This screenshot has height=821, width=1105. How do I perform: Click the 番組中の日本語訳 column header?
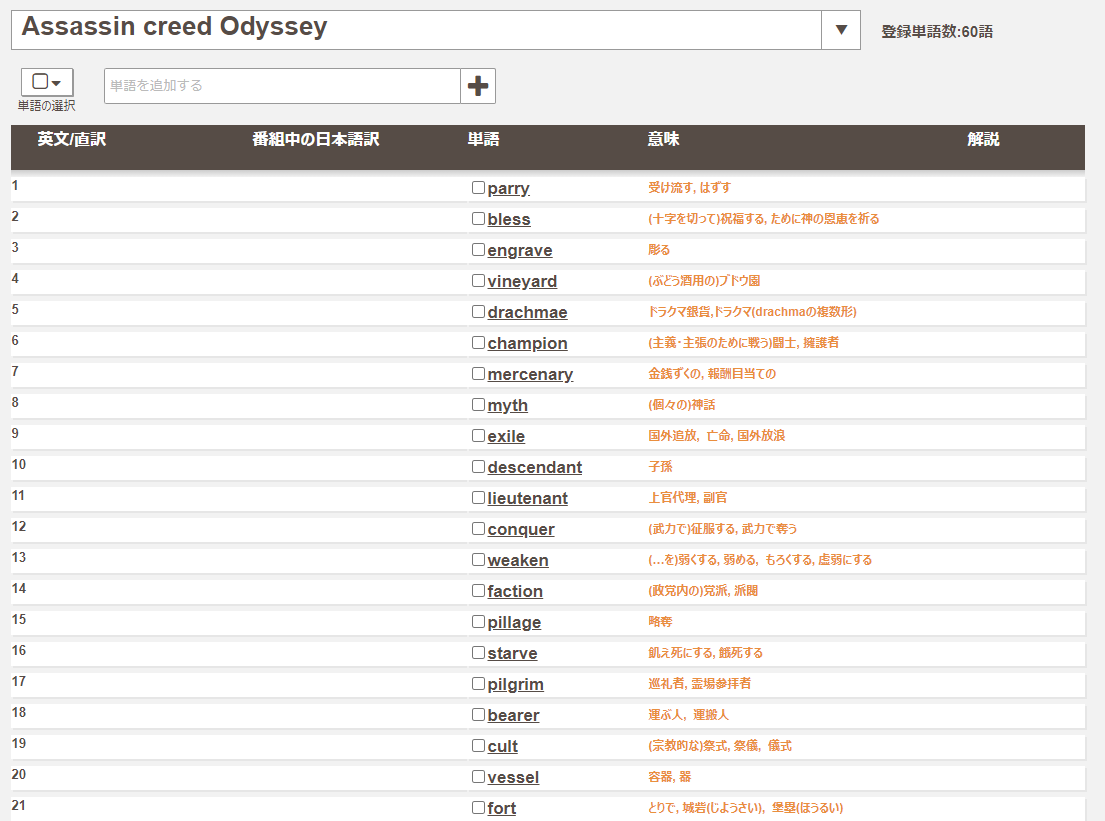pos(316,140)
